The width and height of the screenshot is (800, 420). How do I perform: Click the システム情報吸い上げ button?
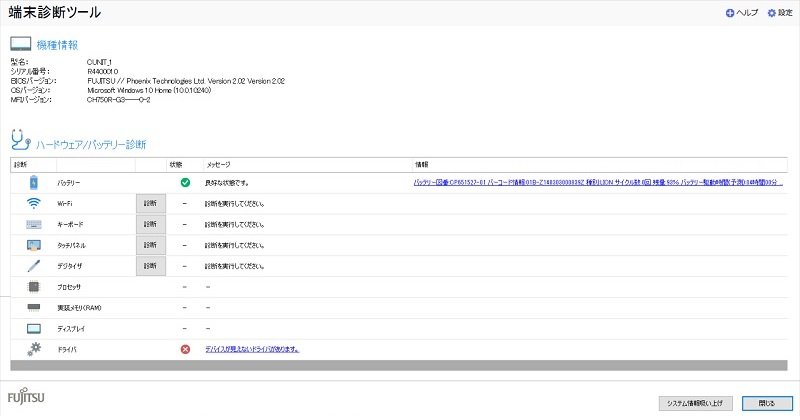click(x=695, y=403)
